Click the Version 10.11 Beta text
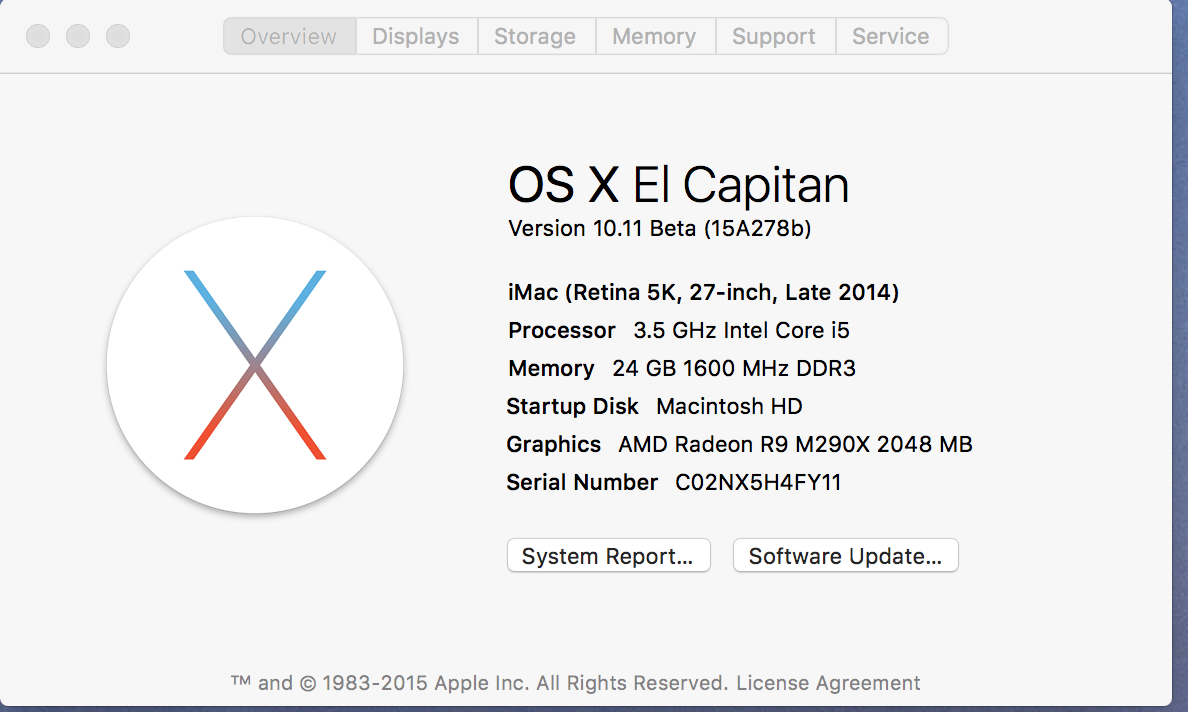1188x712 pixels. pos(659,228)
